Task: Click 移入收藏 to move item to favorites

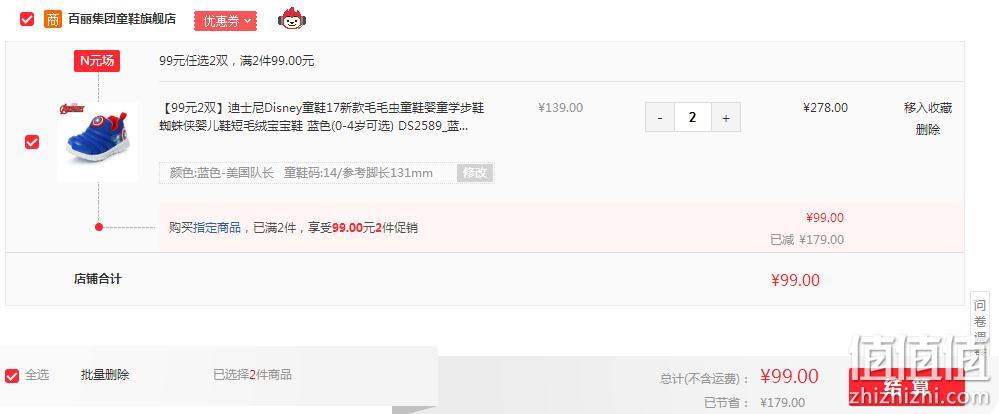Action: coord(928,108)
